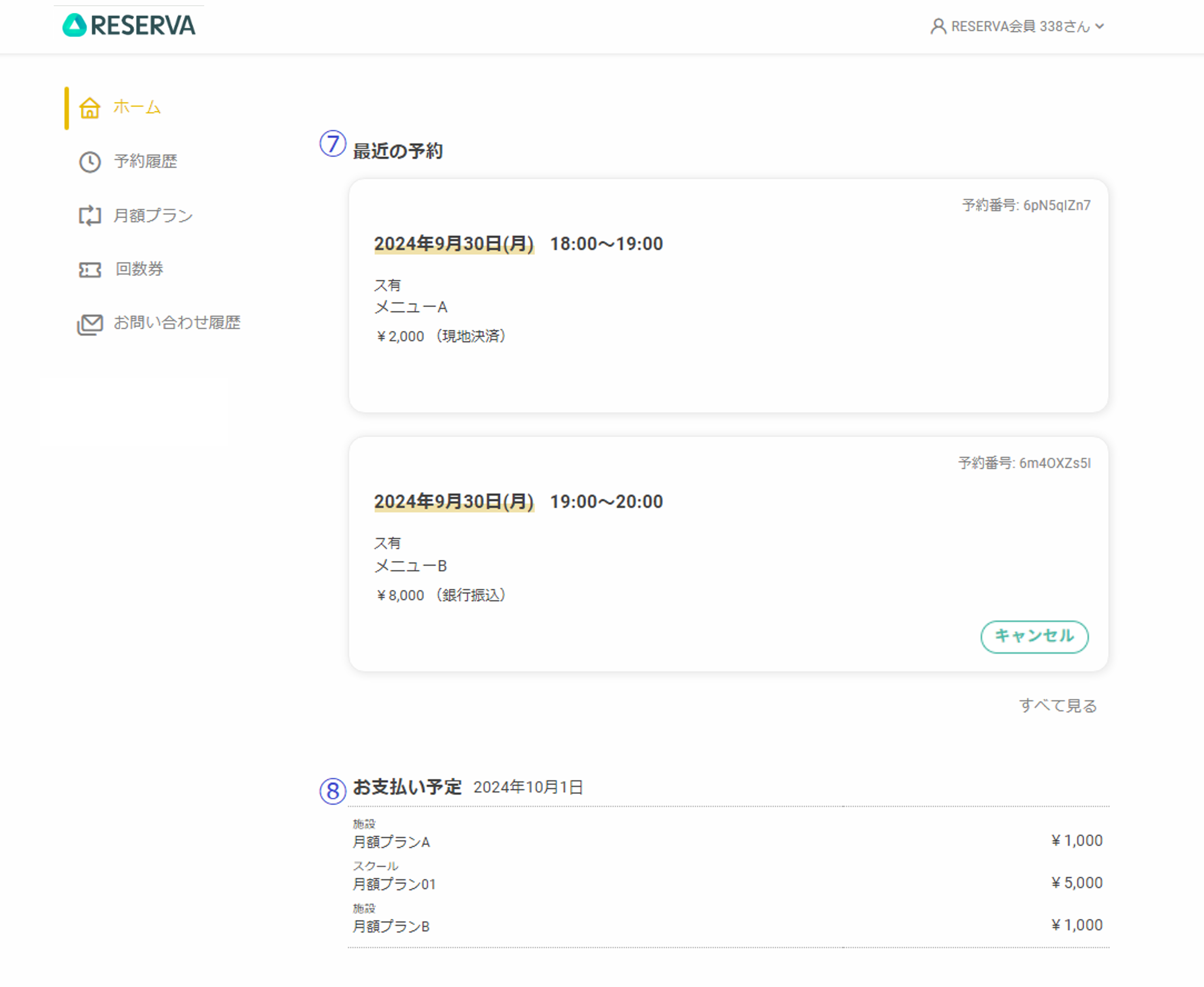
Task: Open the メニューB reservation card
Action: [728, 555]
